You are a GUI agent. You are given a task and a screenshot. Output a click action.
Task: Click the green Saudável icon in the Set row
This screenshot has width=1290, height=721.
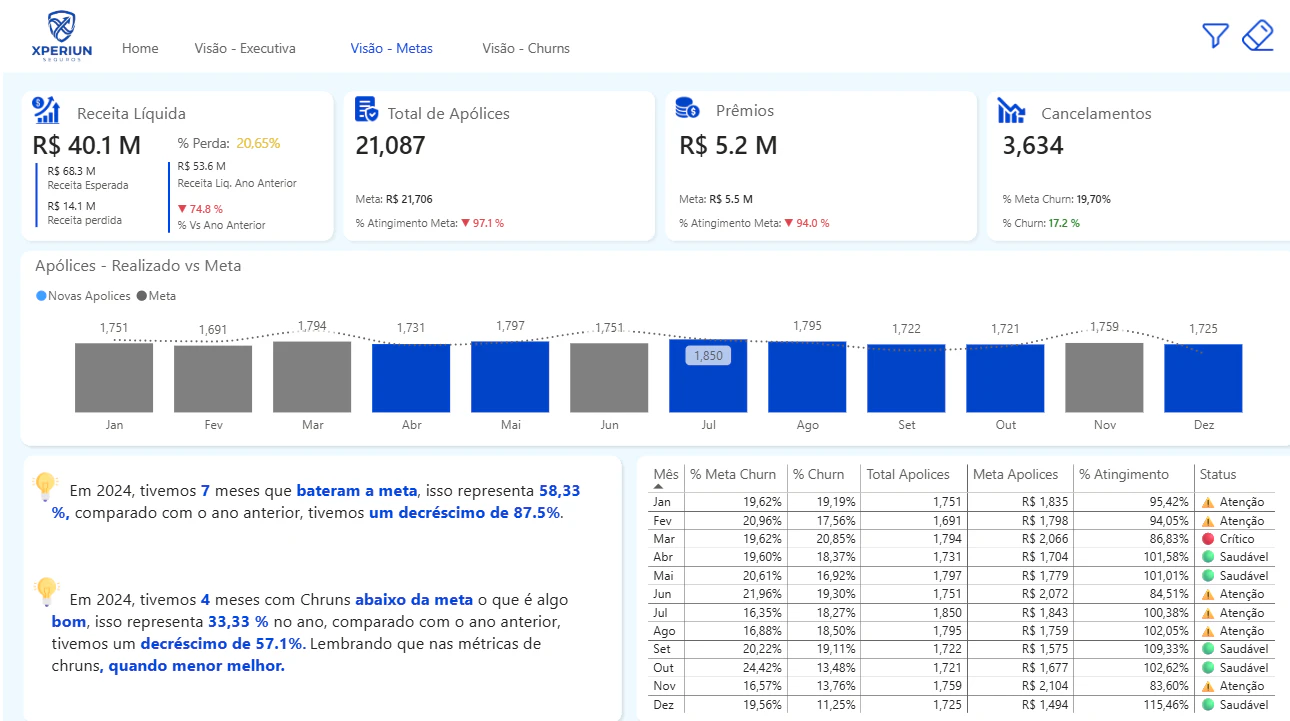[1207, 649]
